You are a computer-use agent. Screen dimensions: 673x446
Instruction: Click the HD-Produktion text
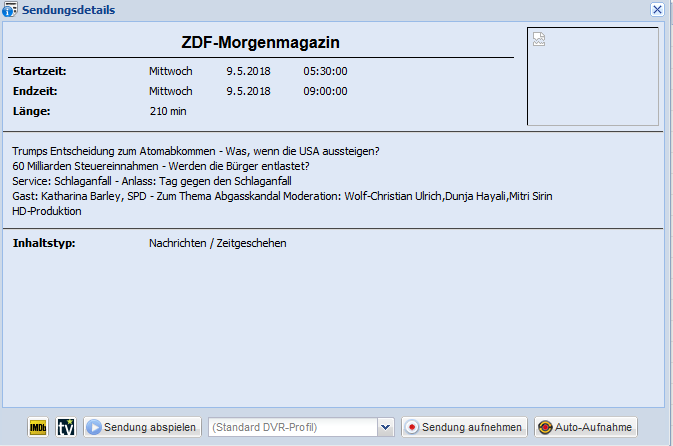point(47,211)
